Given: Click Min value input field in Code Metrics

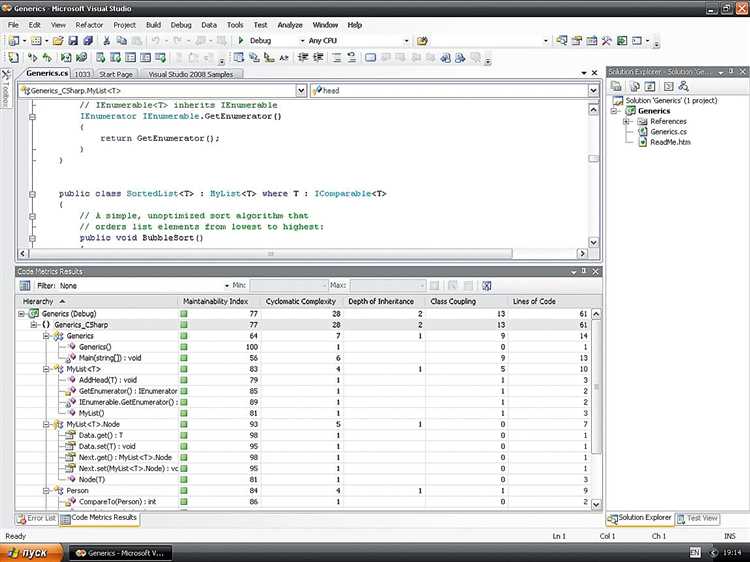Looking at the screenshot, I should [289, 286].
